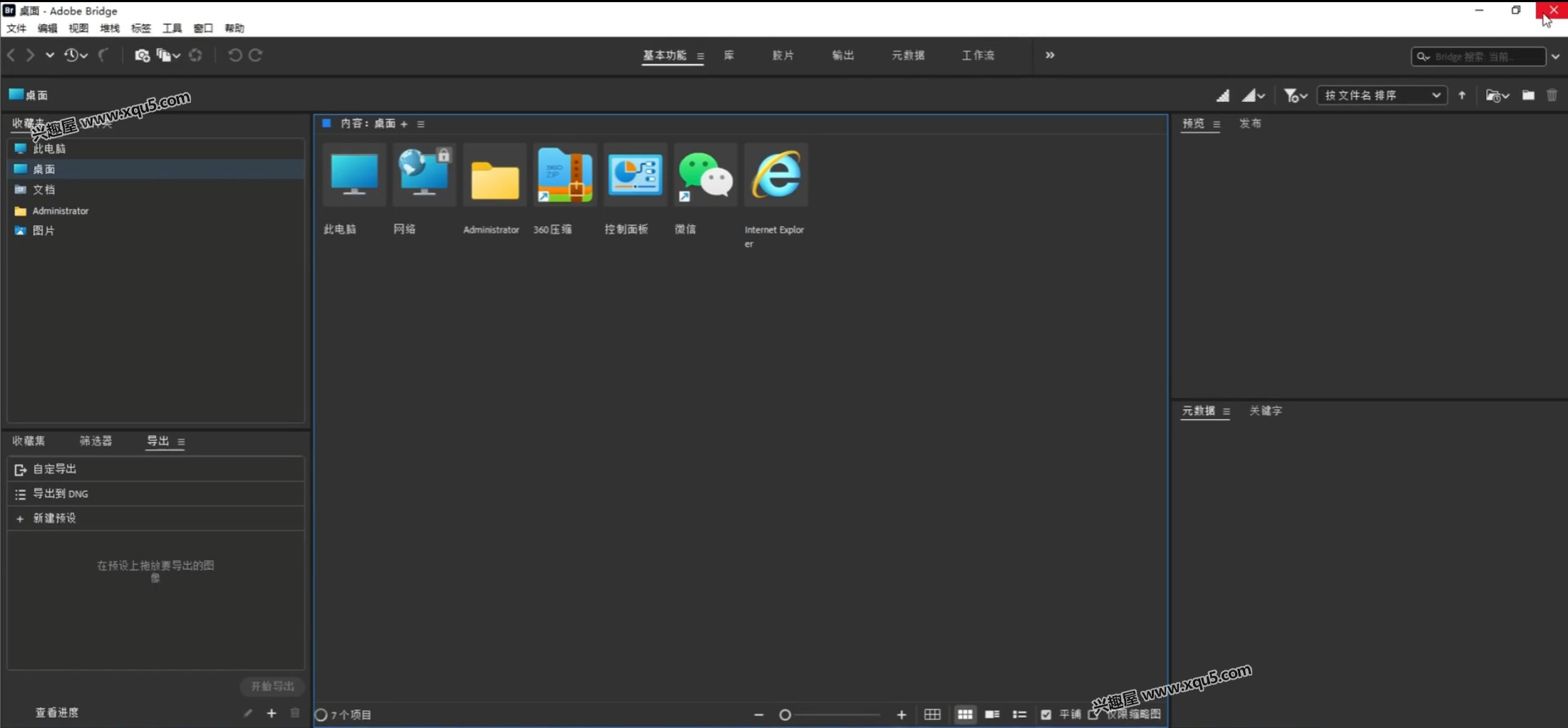Increase thumbnail size with plus icon
Viewport: 1568px width, 728px height.
(x=902, y=714)
